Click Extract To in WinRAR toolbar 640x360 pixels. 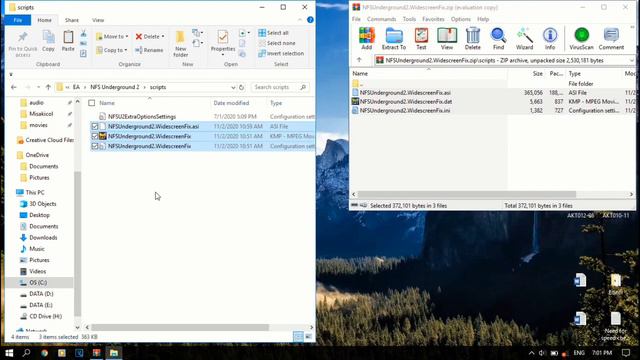[x=394, y=38]
